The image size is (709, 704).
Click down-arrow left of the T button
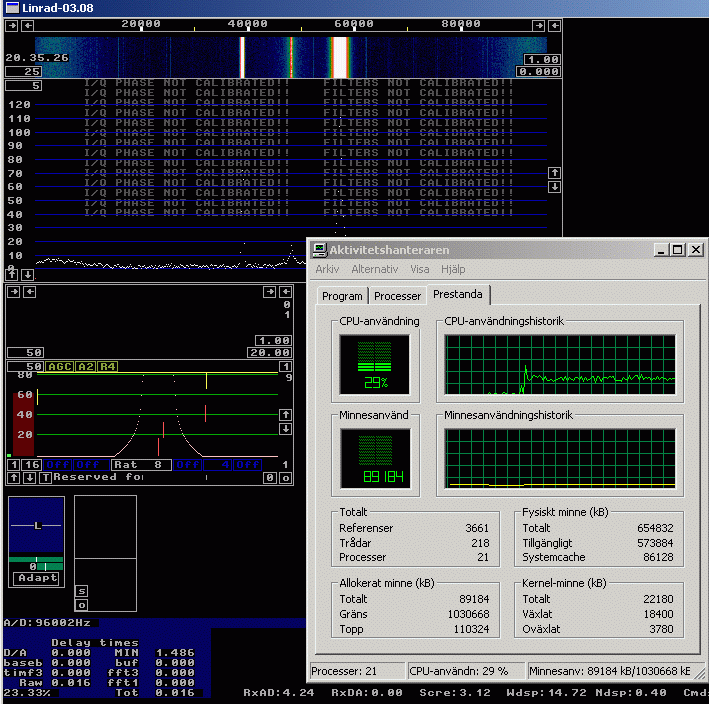(x=29, y=477)
